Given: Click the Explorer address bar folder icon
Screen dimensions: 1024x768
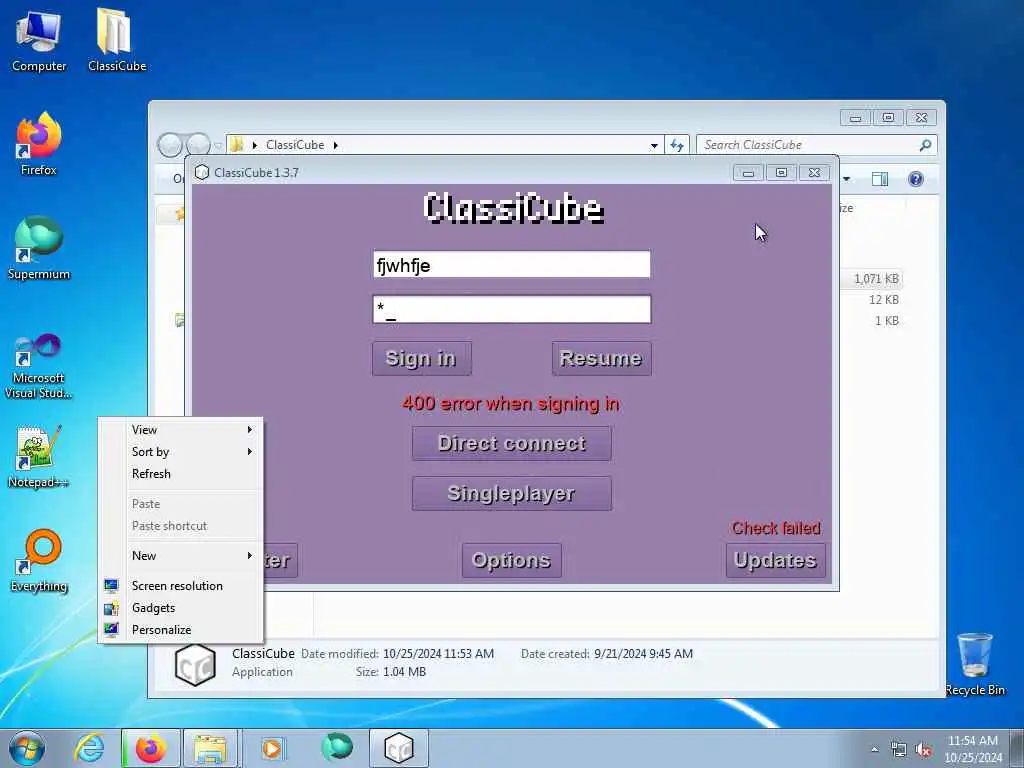Looking at the screenshot, I should tap(238, 145).
